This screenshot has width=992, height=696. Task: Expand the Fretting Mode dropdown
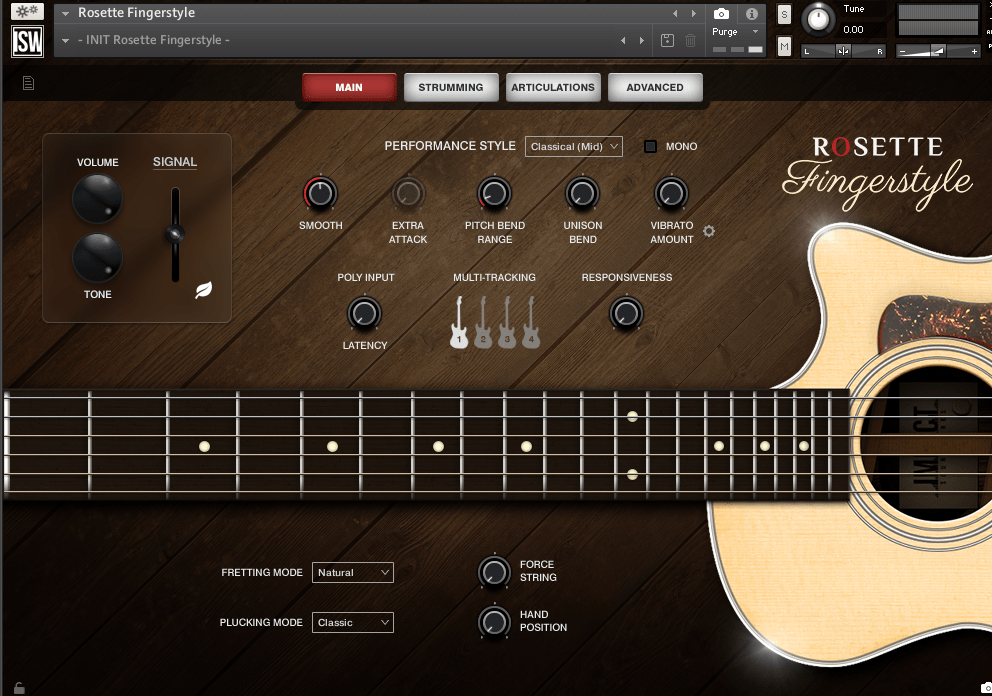(353, 572)
